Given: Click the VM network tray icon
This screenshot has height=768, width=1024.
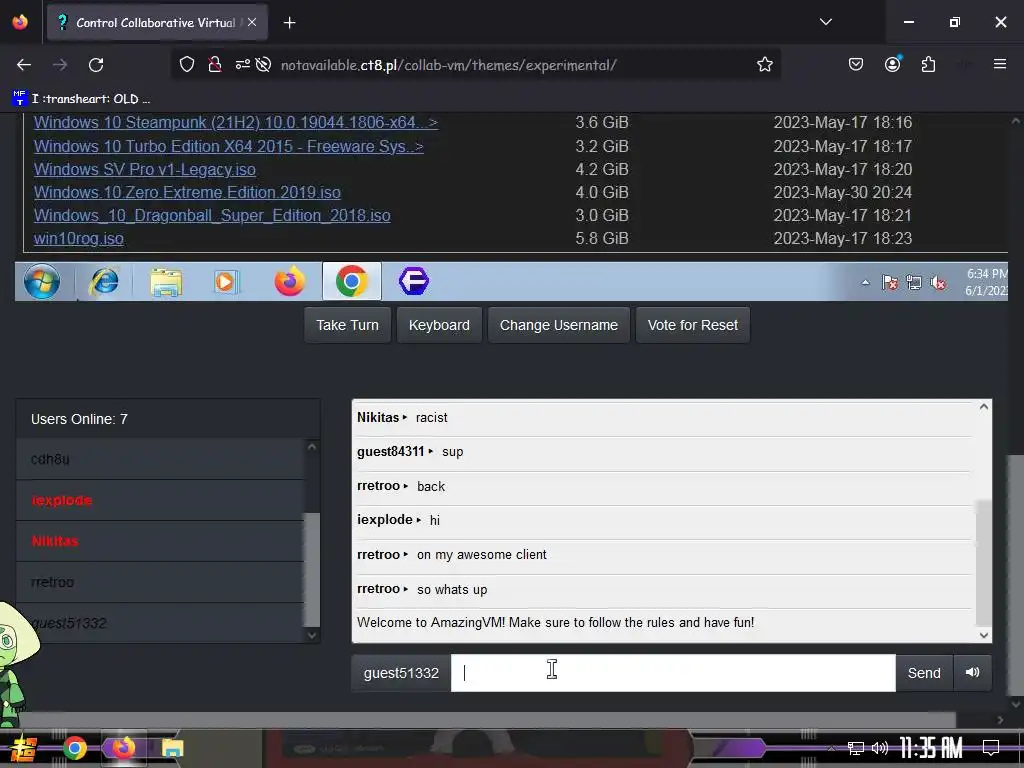Looking at the screenshot, I should pos(914,283).
